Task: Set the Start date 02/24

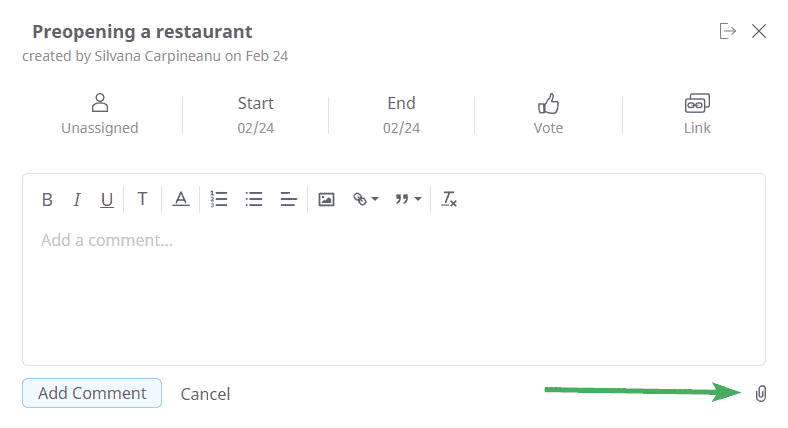Action: point(255,115)
